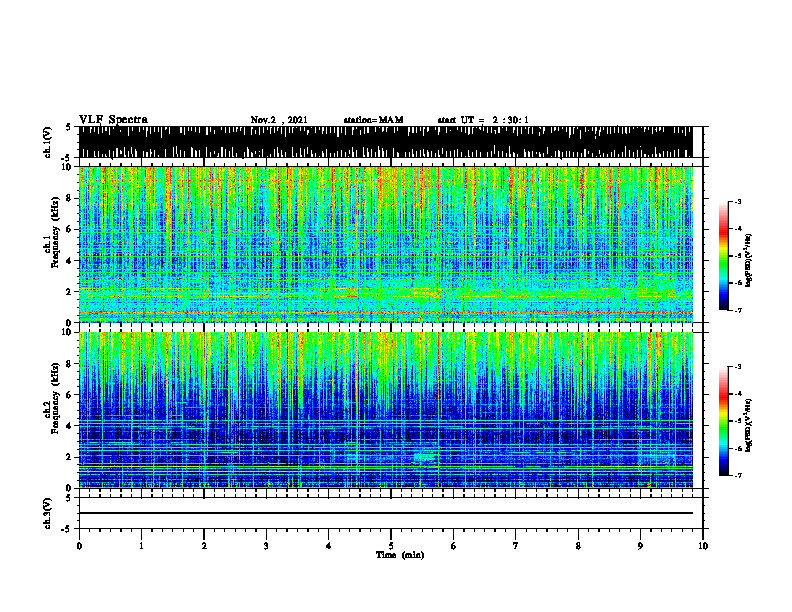Click time axis tick label "3"
This screenshot has width=792, height=612.
266,546
